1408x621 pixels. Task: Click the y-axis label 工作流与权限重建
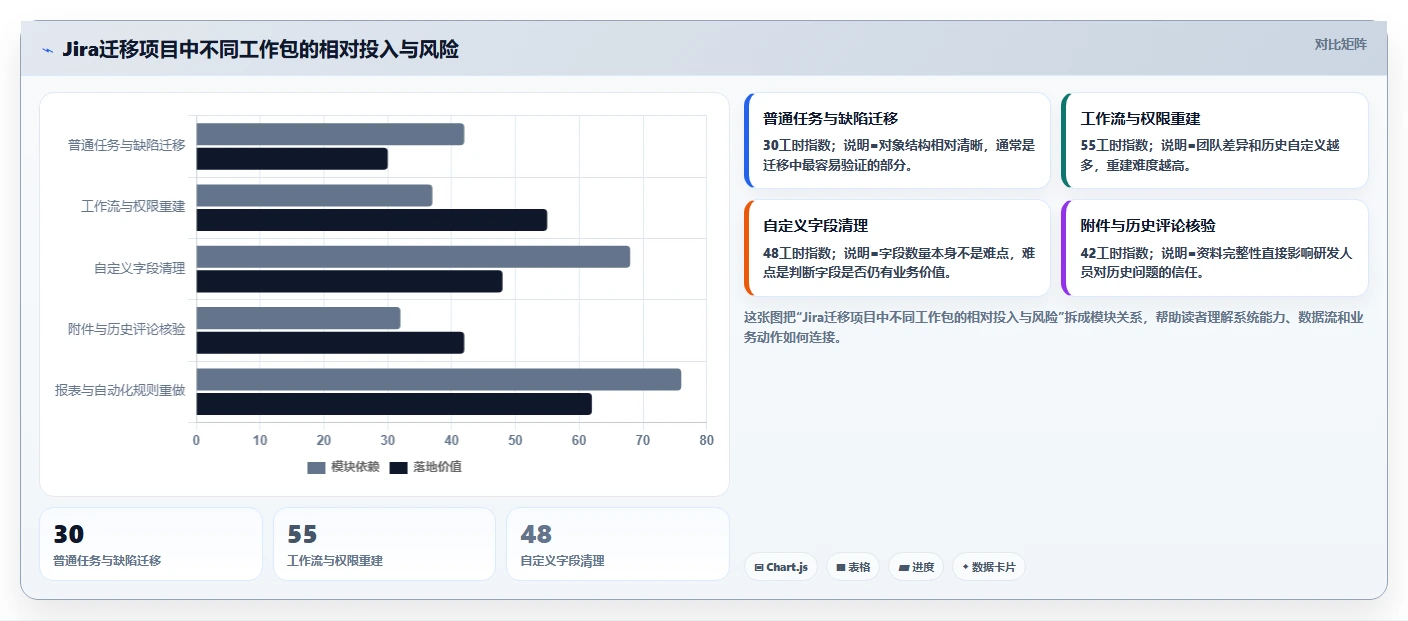pos(133,207)
